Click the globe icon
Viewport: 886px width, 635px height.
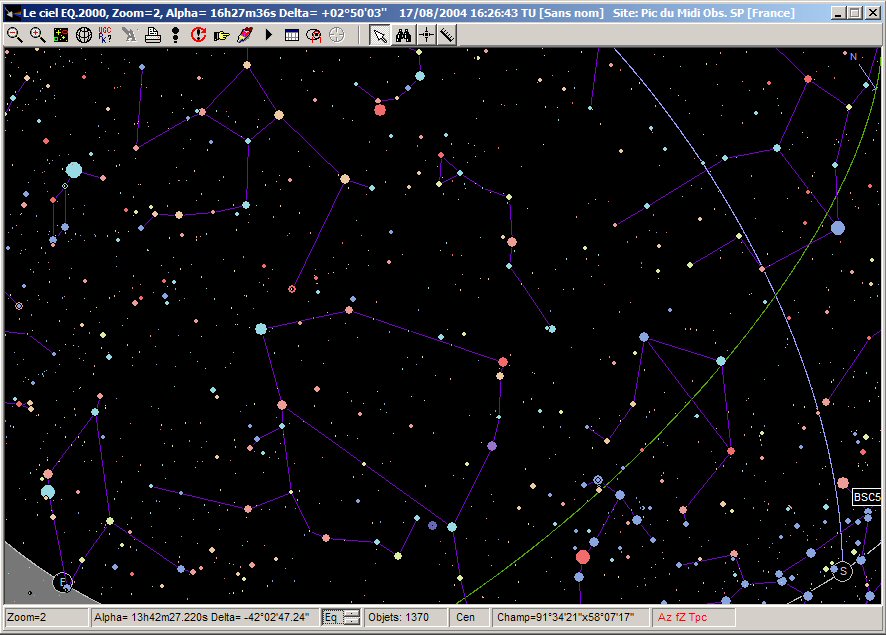(x=84, y=35)
